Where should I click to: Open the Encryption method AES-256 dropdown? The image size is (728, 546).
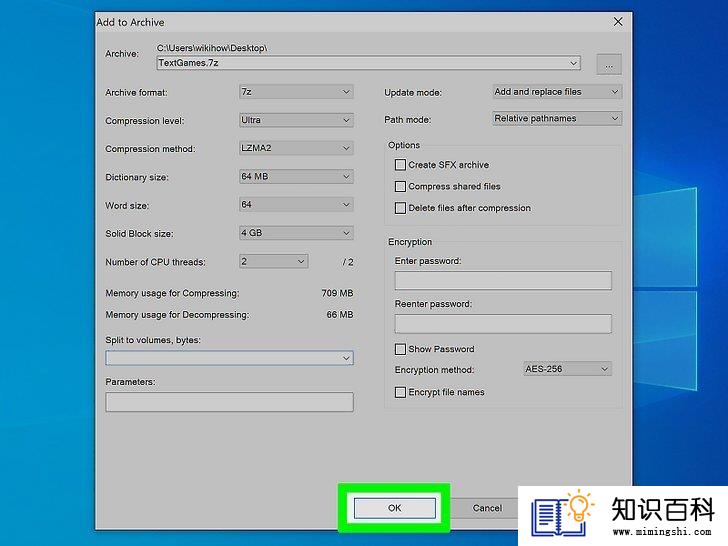(x=567, y=369)
